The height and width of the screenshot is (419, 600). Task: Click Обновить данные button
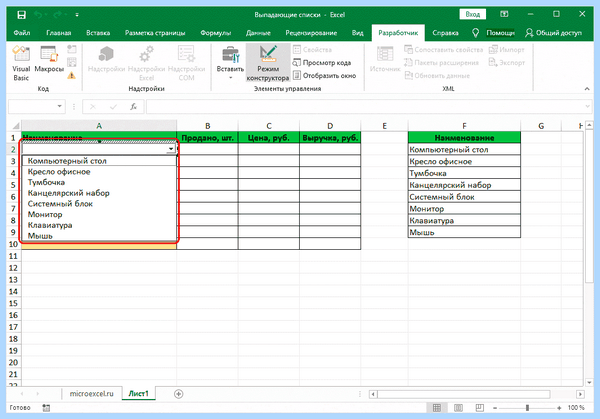click(x=437, y=76)
